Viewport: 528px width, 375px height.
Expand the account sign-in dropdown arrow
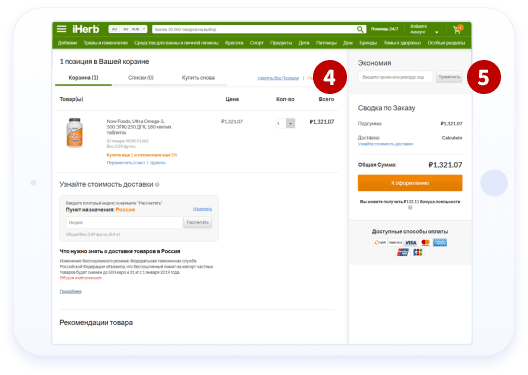[x=437, y=32]
